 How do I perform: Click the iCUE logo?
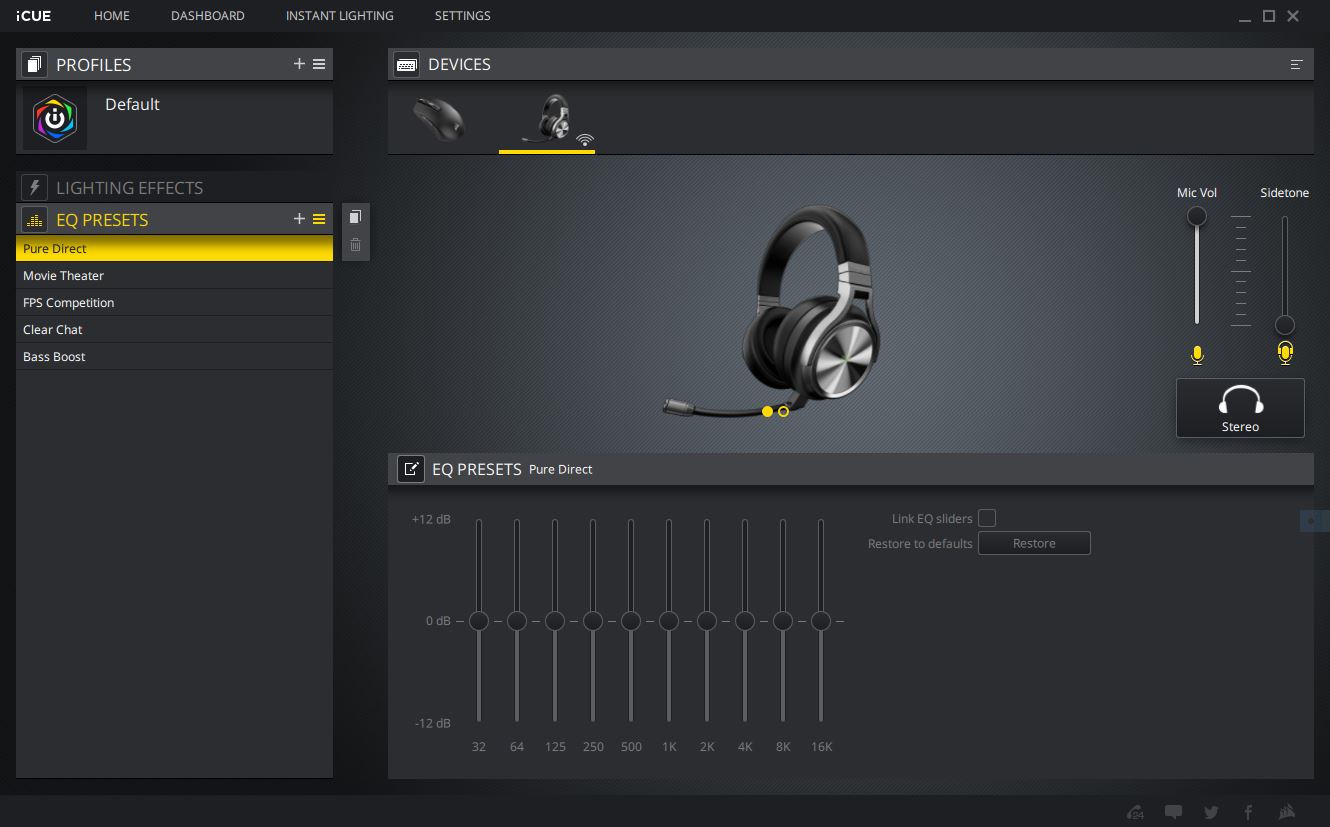(34, 16)
